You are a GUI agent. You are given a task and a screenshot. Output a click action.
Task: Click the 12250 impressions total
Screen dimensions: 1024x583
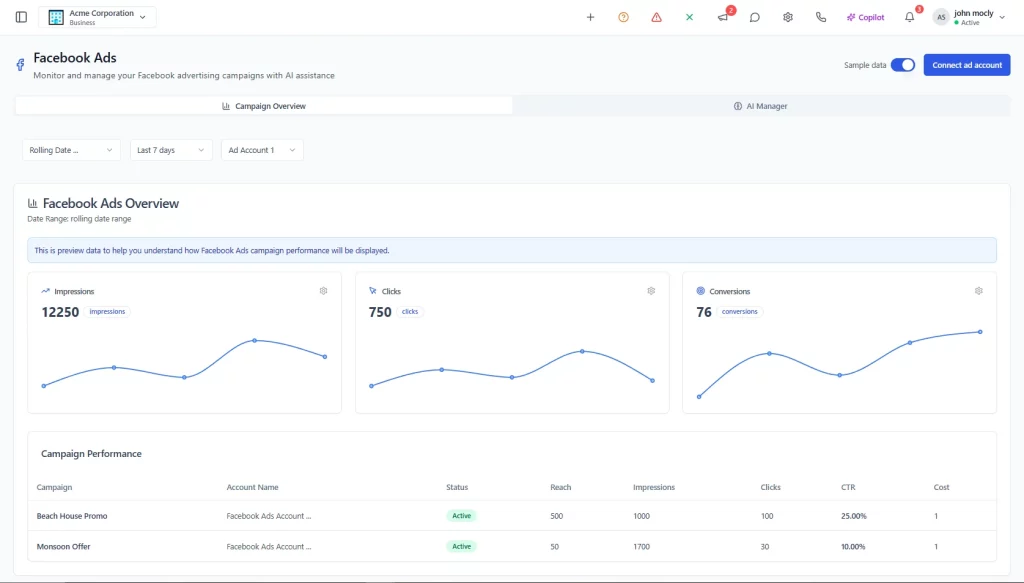tap(60, 312)
